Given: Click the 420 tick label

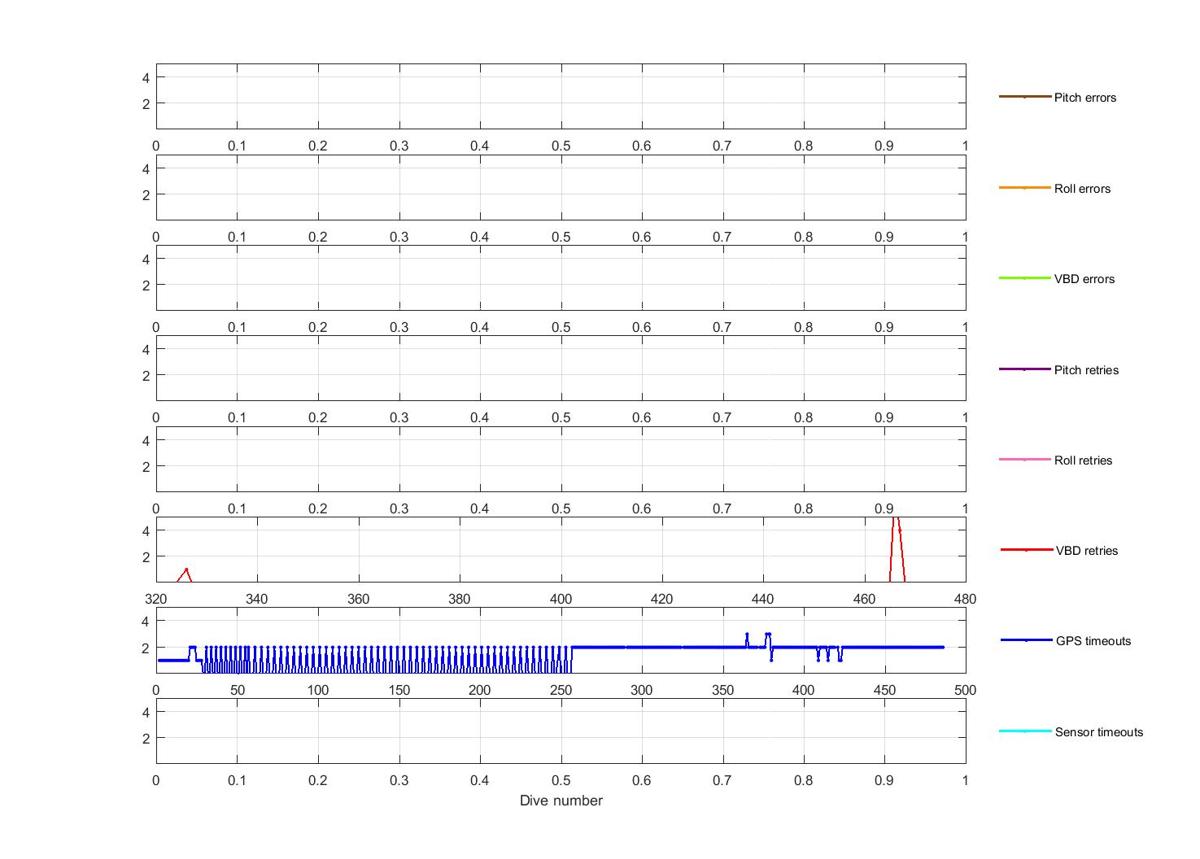Looking at the screenshot, I should point(662,599).
